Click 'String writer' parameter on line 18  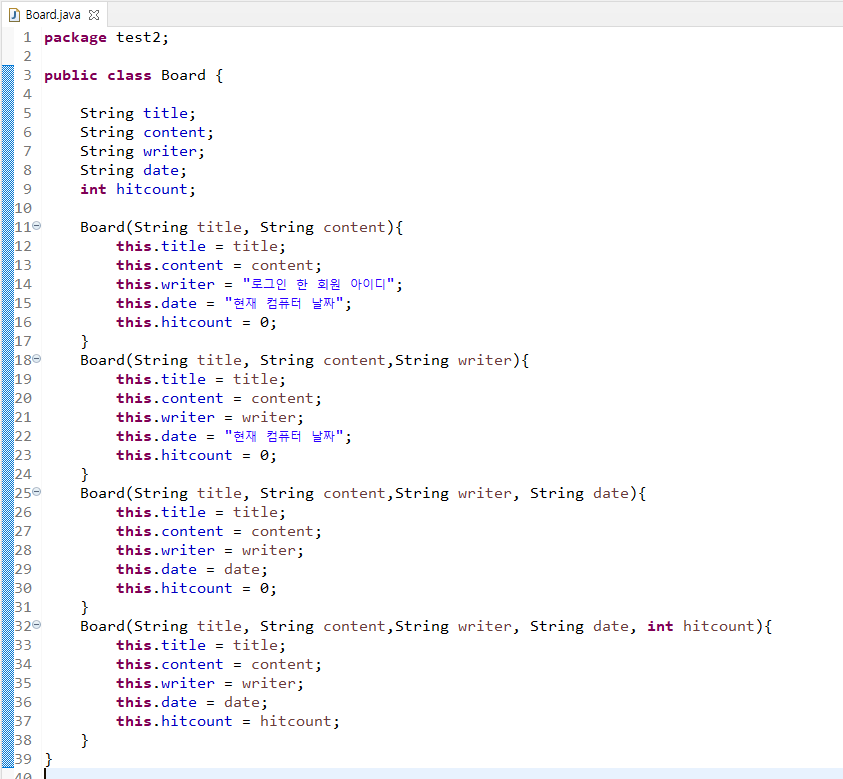click(x=454, y=360)
